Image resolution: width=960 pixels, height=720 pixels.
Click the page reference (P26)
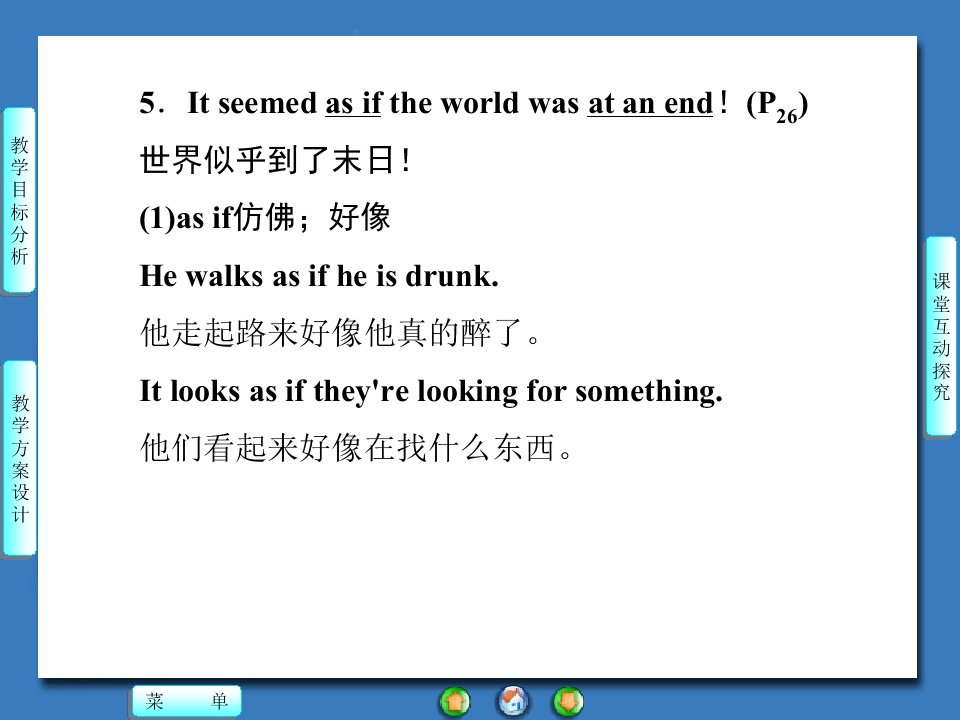click(777, 107)
